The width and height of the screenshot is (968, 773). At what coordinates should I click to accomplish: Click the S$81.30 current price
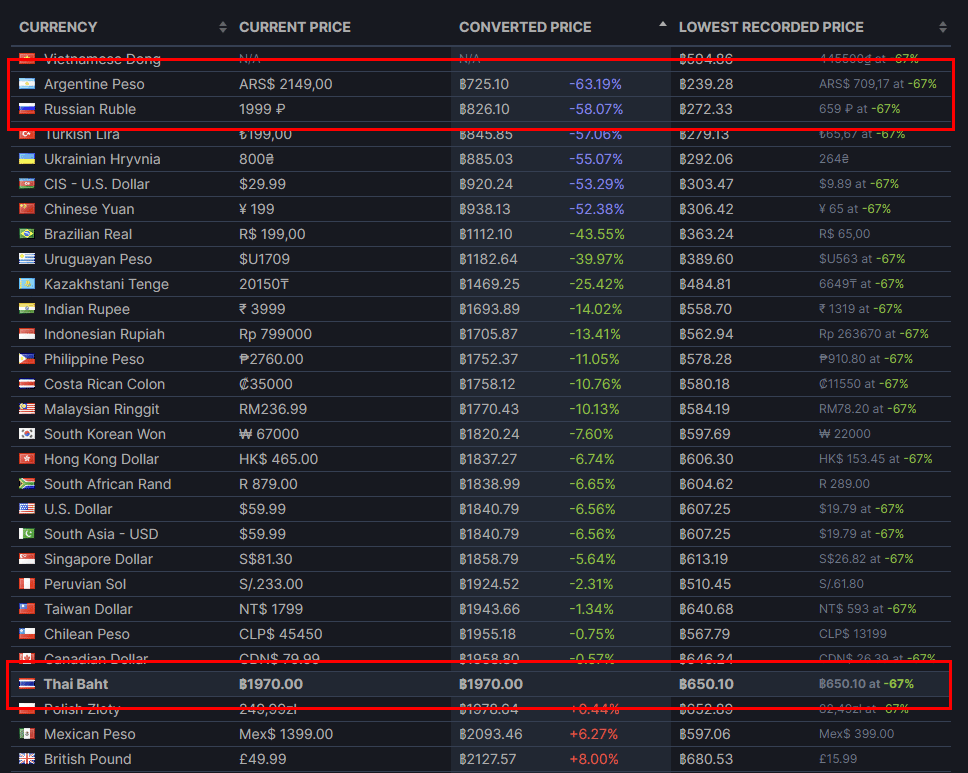click(x=265, y=559)
